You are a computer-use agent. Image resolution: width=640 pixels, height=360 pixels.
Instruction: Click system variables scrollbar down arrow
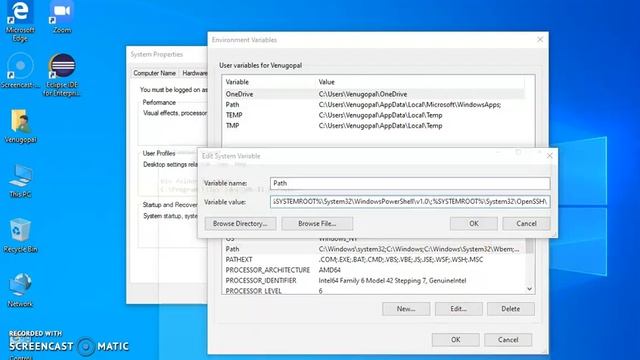click(x=529, y=289)
